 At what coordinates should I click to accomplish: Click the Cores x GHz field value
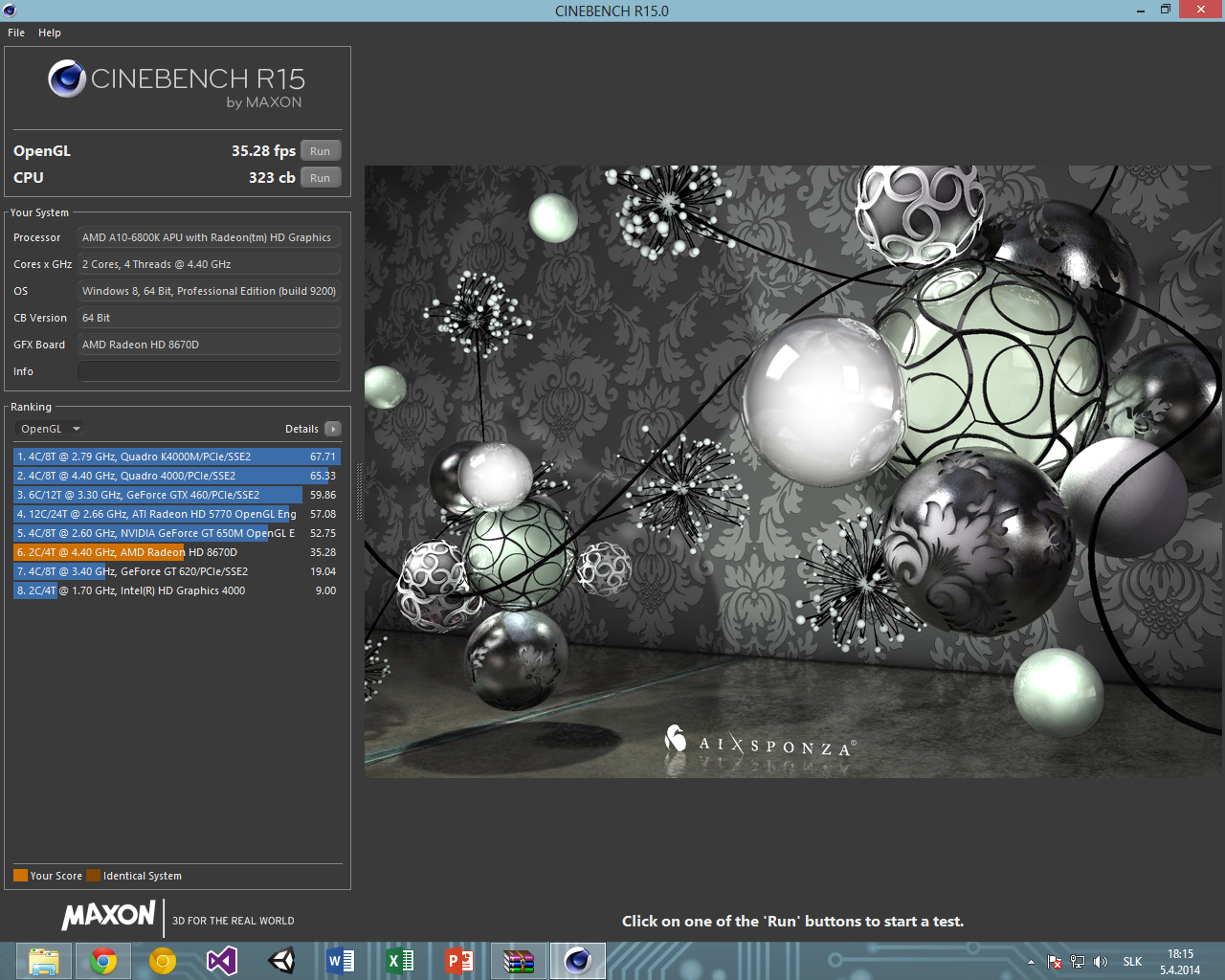209,264
